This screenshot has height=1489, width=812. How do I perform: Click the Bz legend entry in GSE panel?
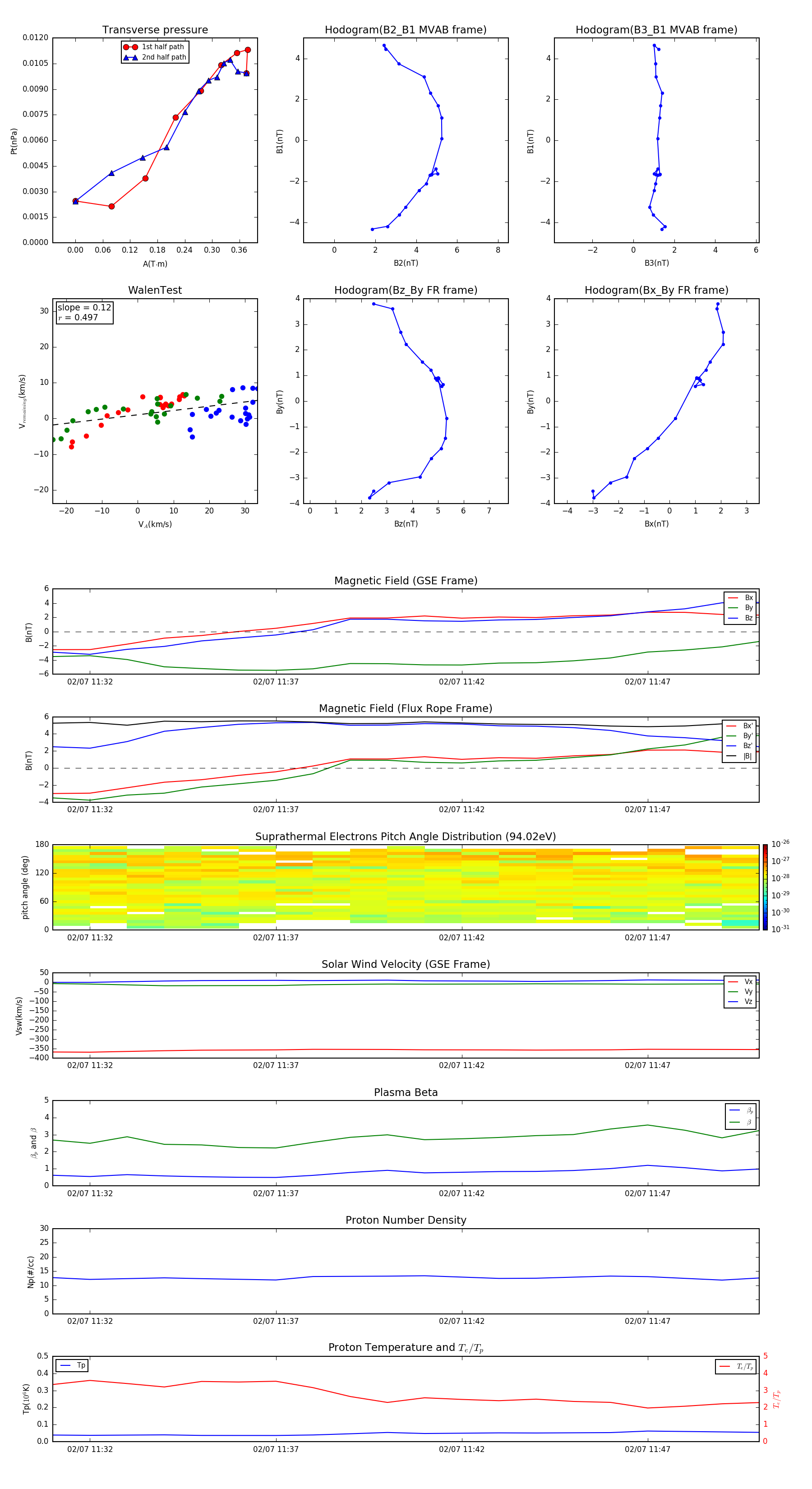[740, 619]
